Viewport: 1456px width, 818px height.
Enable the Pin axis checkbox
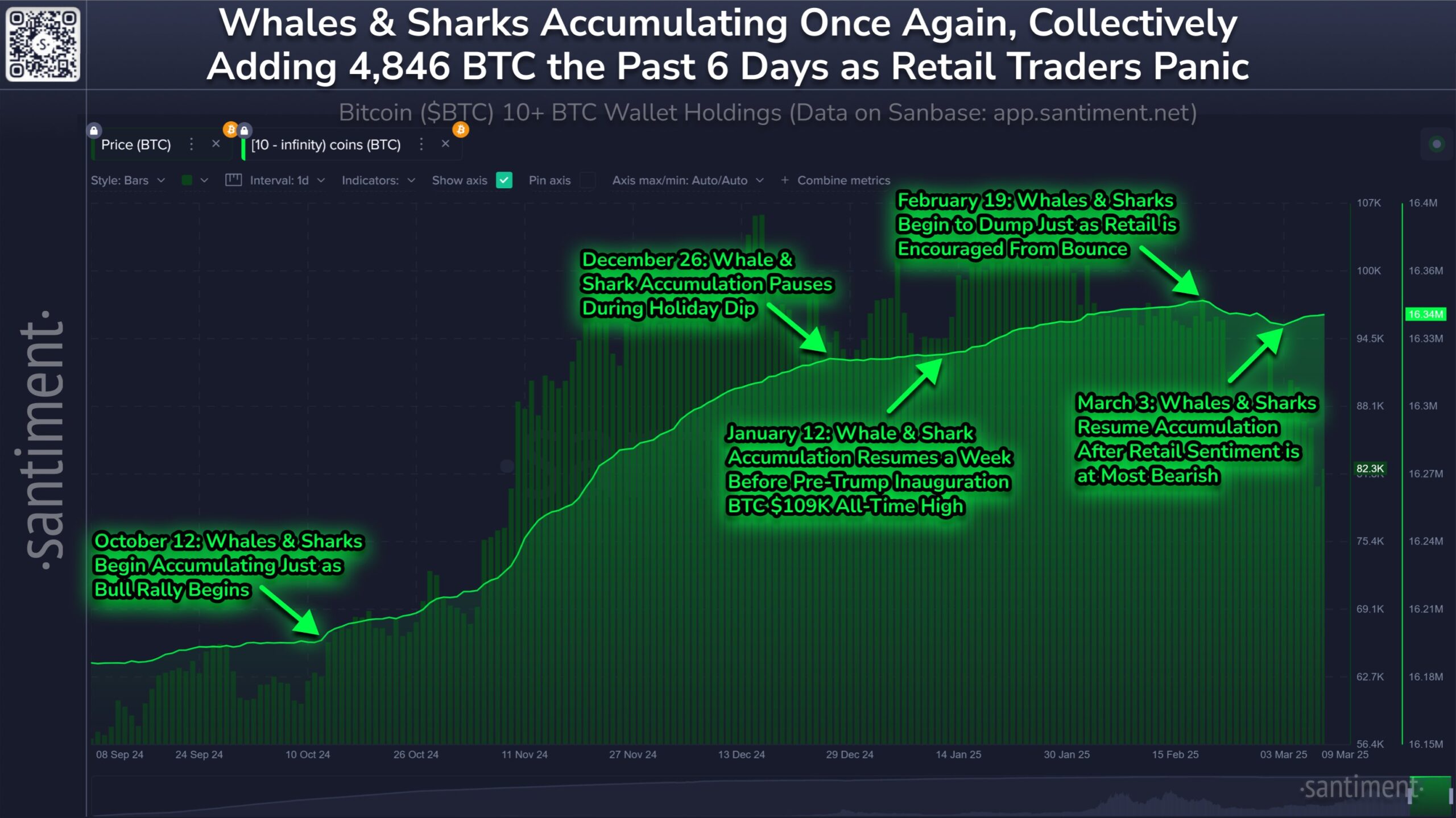click(588, 180)
